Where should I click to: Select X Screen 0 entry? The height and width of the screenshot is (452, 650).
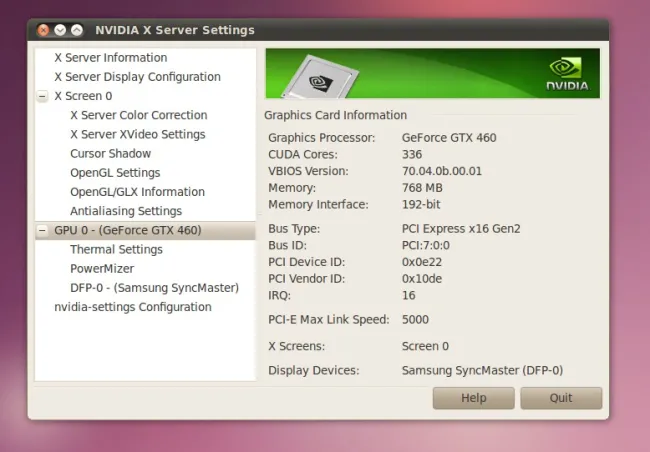click(83, 96)
